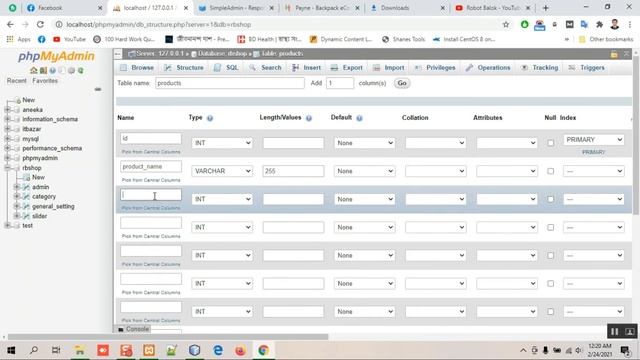This screenshot has width=640, height=360.
Task: Open the Insert tab
Action: point(307,68)
